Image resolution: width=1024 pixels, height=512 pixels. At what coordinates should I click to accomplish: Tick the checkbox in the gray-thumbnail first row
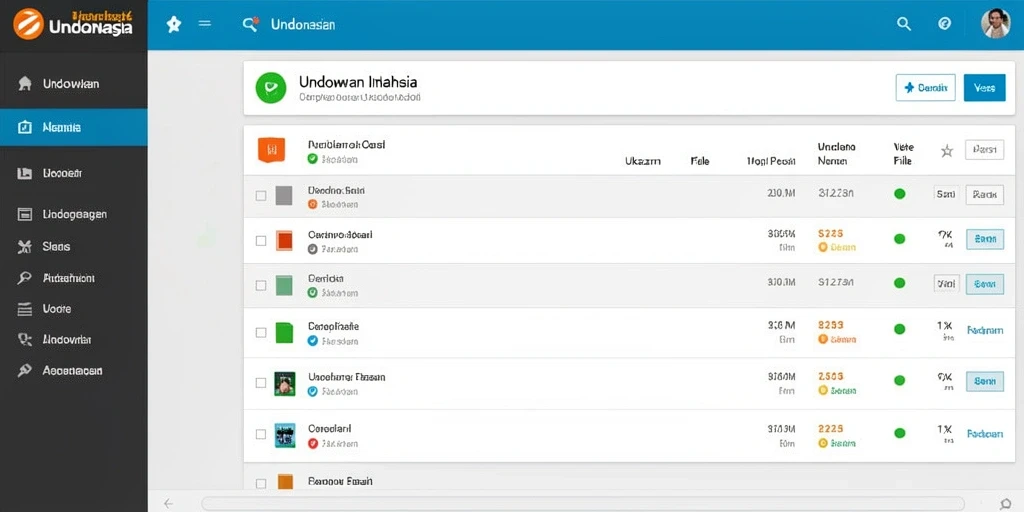click(x=261, y=196)
